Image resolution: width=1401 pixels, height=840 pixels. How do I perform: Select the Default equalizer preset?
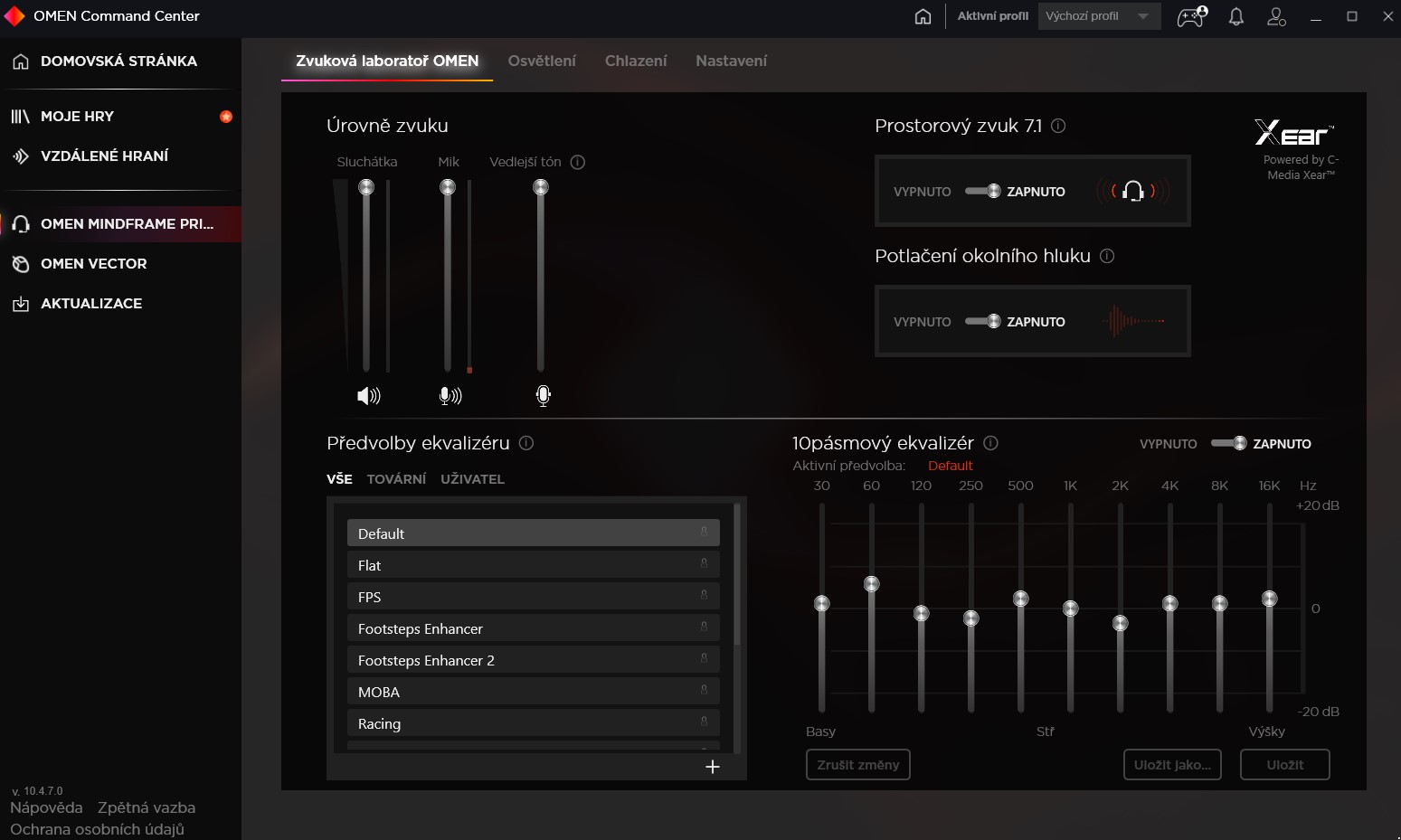click(x=534, y=533)
